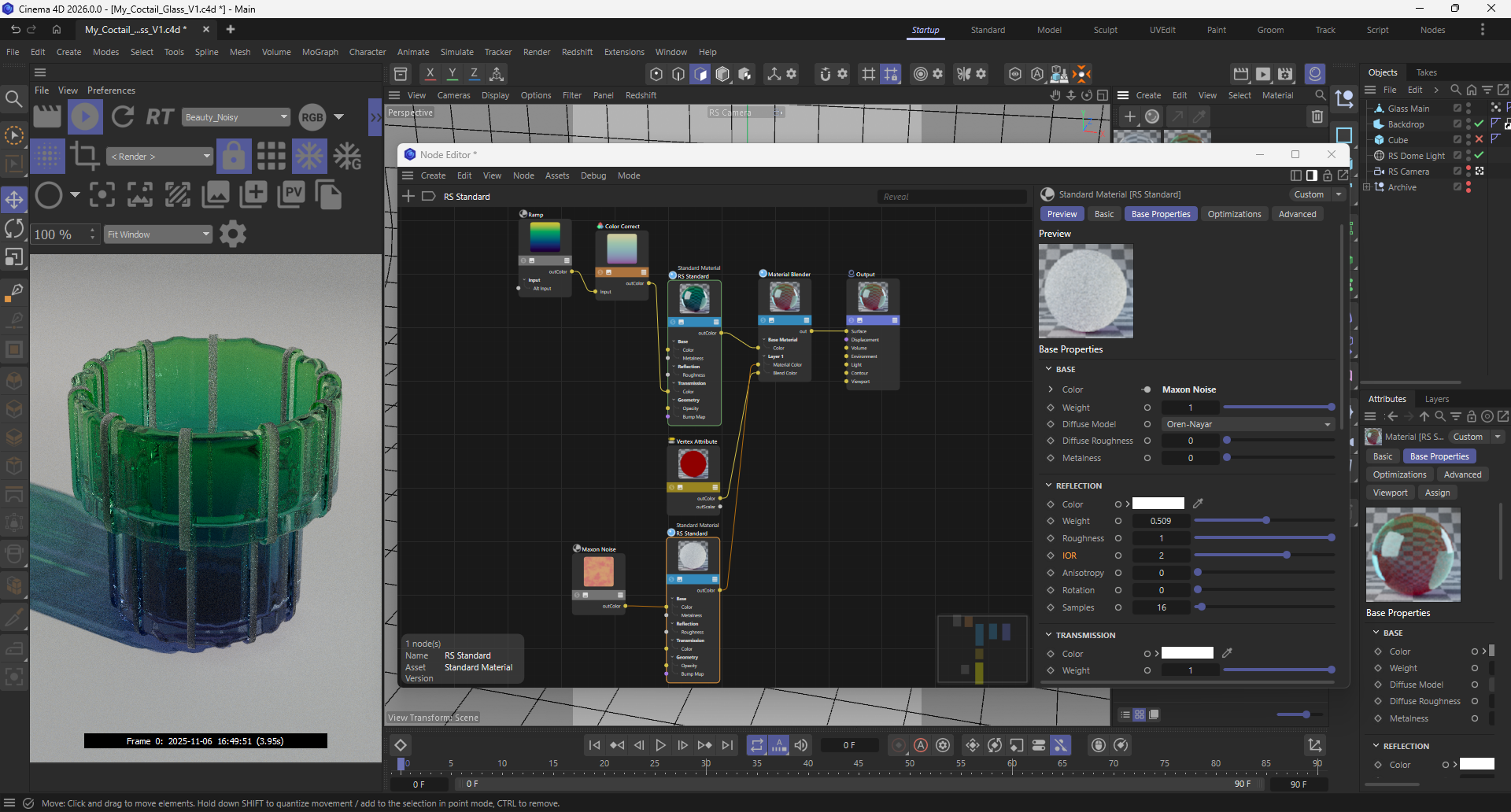
Task: Open the < Render > camera dropdown
Action: tap(161, 156)
